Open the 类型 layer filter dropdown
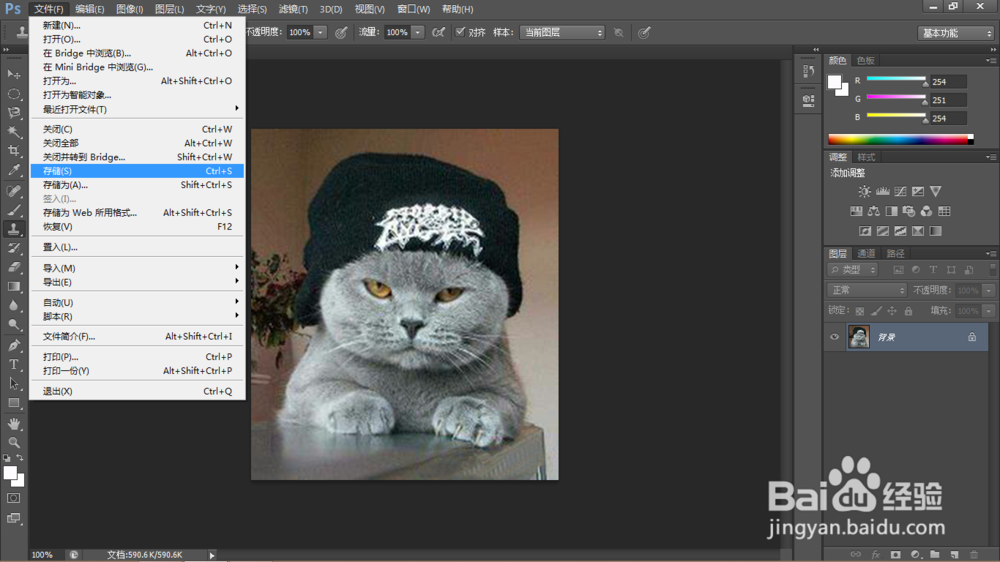1000x562 pixels. (853, 270)
